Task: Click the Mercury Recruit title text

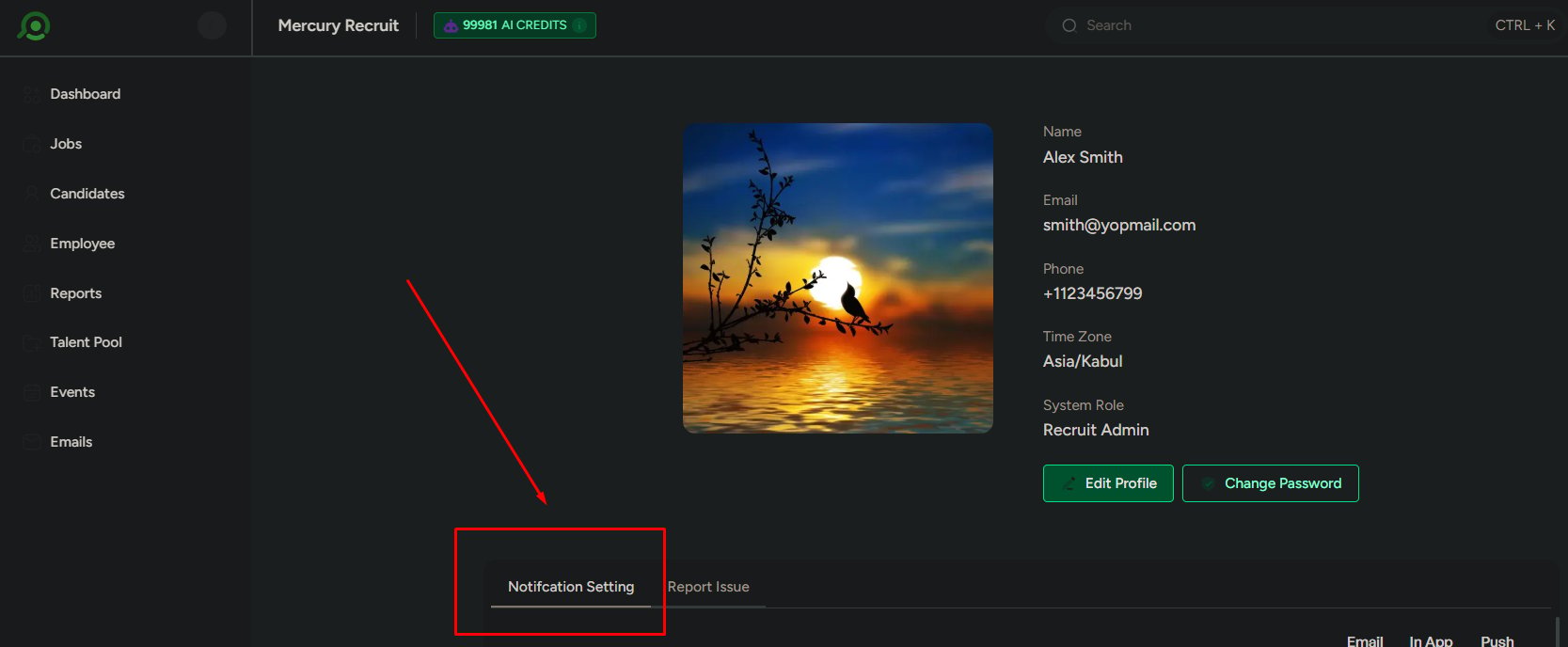Action: [339, 25]
